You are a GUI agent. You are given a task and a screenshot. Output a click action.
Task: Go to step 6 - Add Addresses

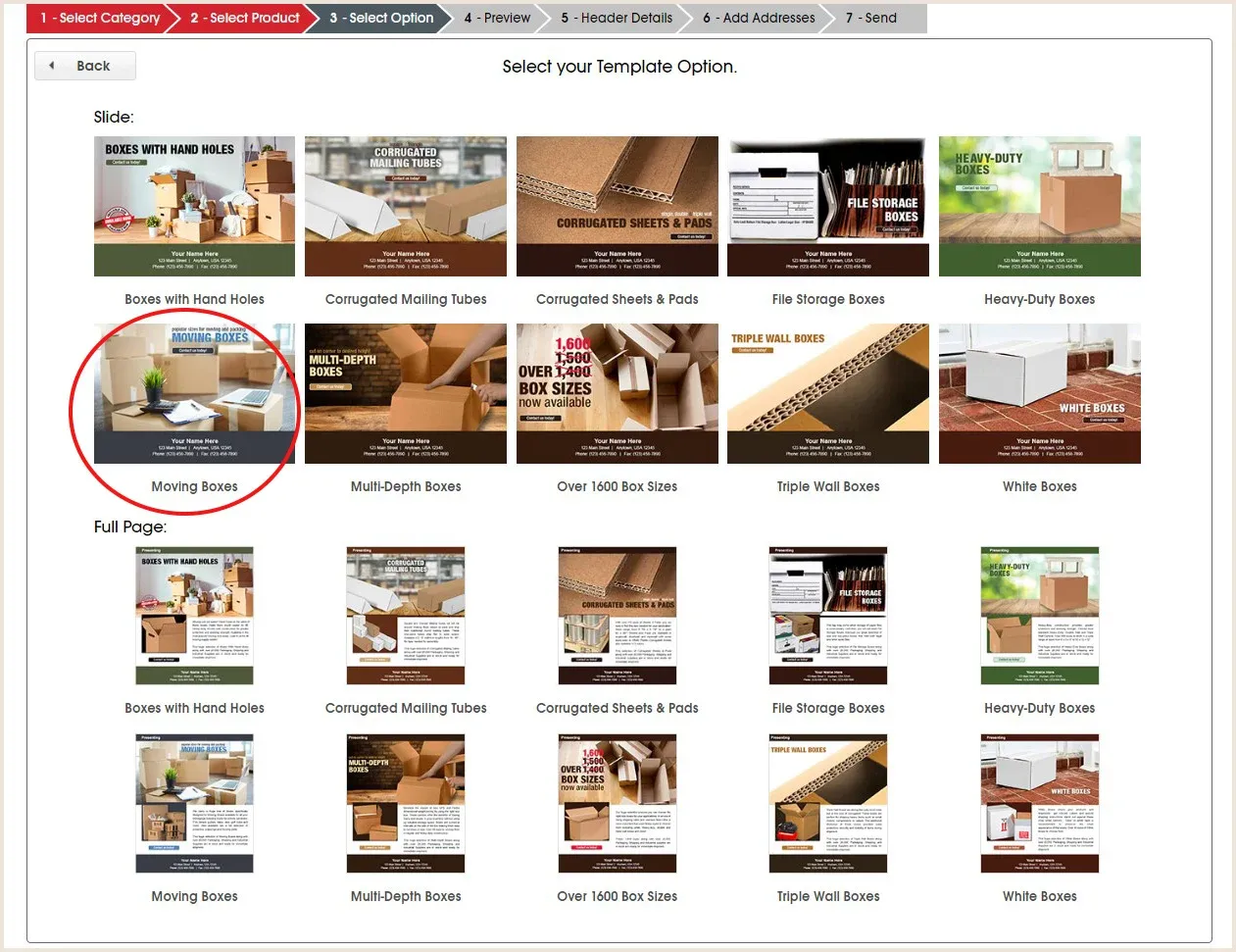click(759, 18)
